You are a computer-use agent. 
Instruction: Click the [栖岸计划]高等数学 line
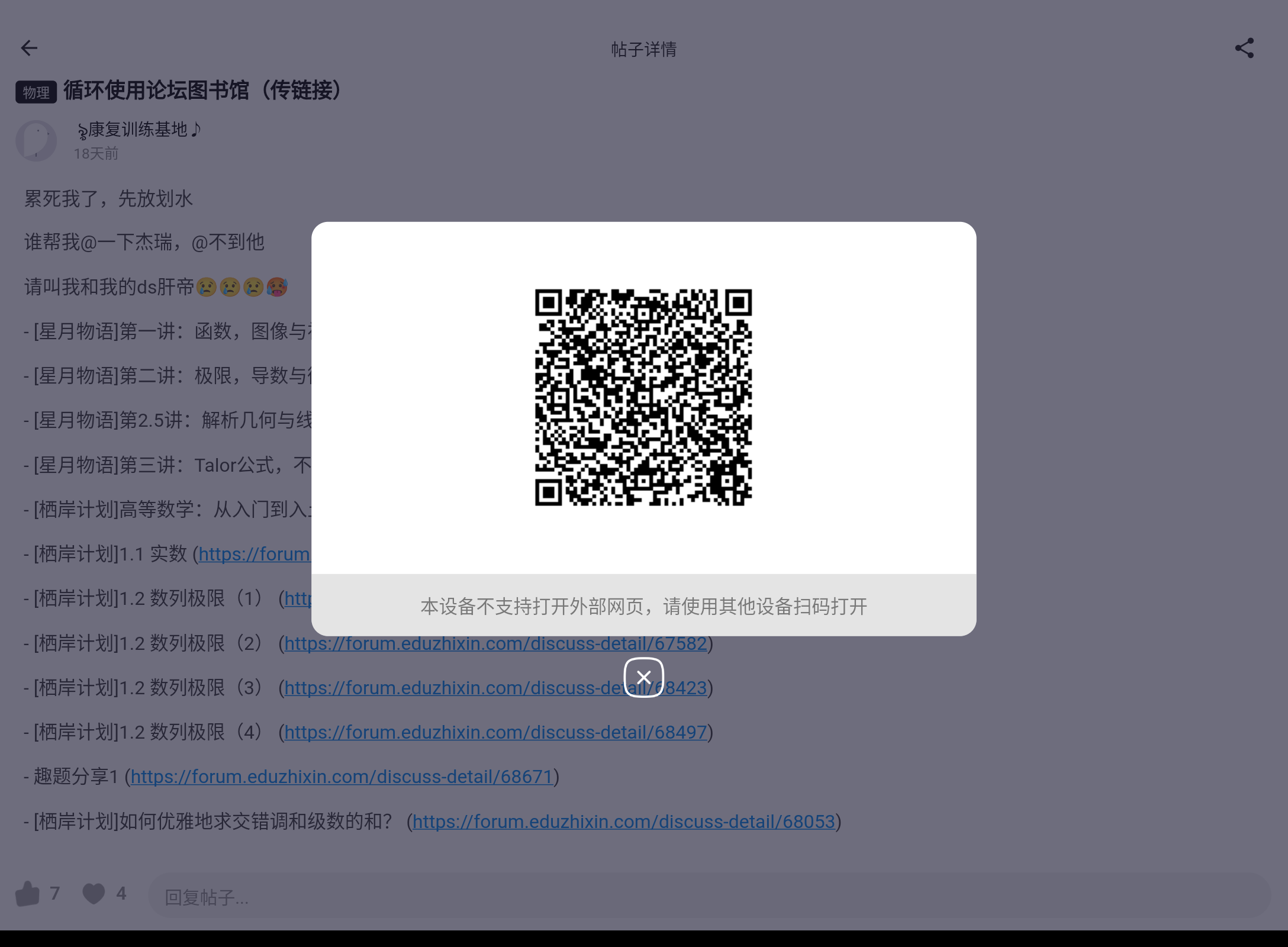[x=168, y=510]
